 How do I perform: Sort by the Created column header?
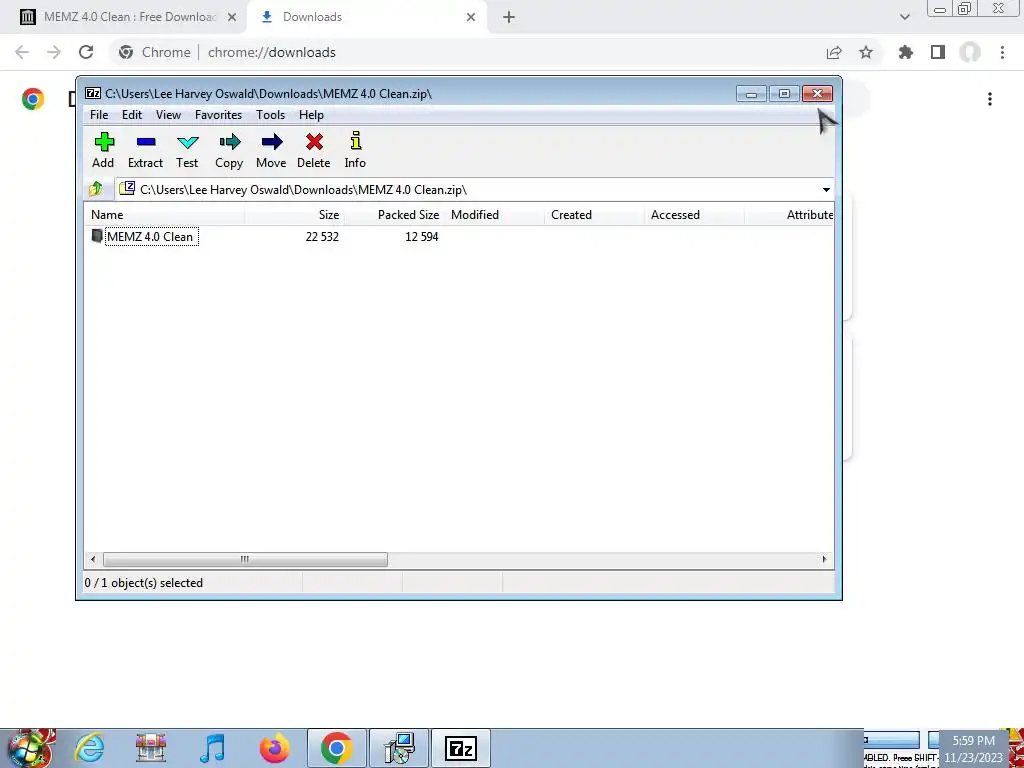click(594, 215)
